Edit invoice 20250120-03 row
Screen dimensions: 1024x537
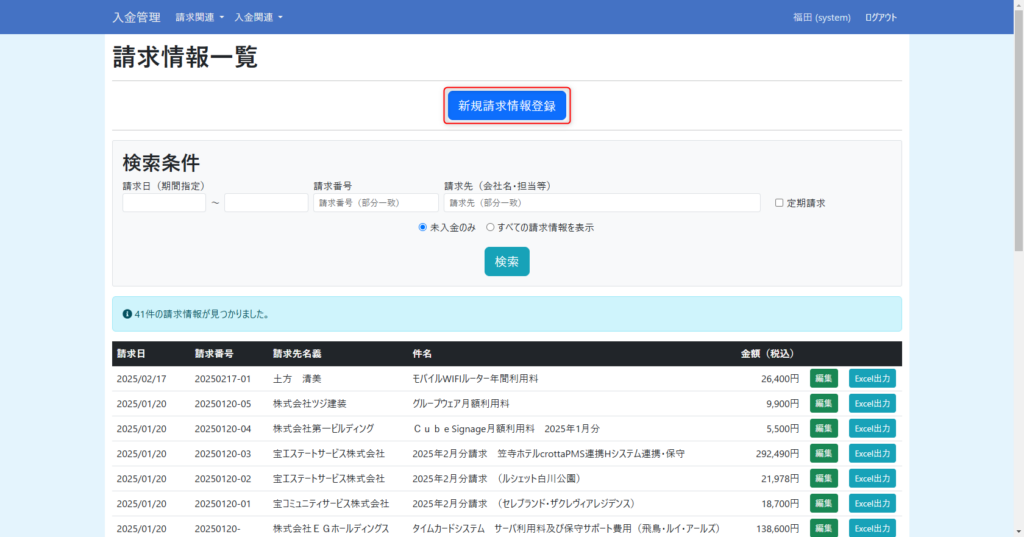[x=823, y=454]
